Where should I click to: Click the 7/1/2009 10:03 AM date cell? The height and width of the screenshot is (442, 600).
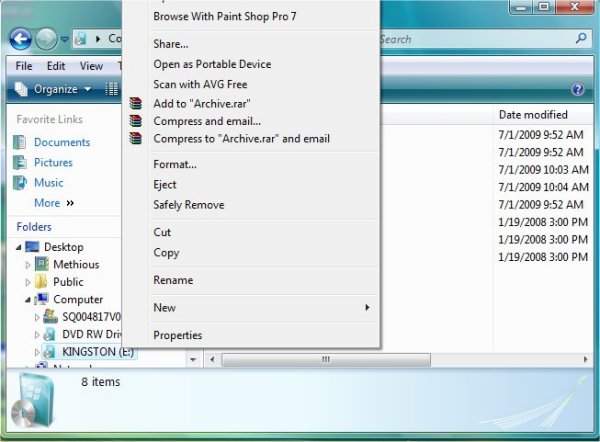[543, 170]
